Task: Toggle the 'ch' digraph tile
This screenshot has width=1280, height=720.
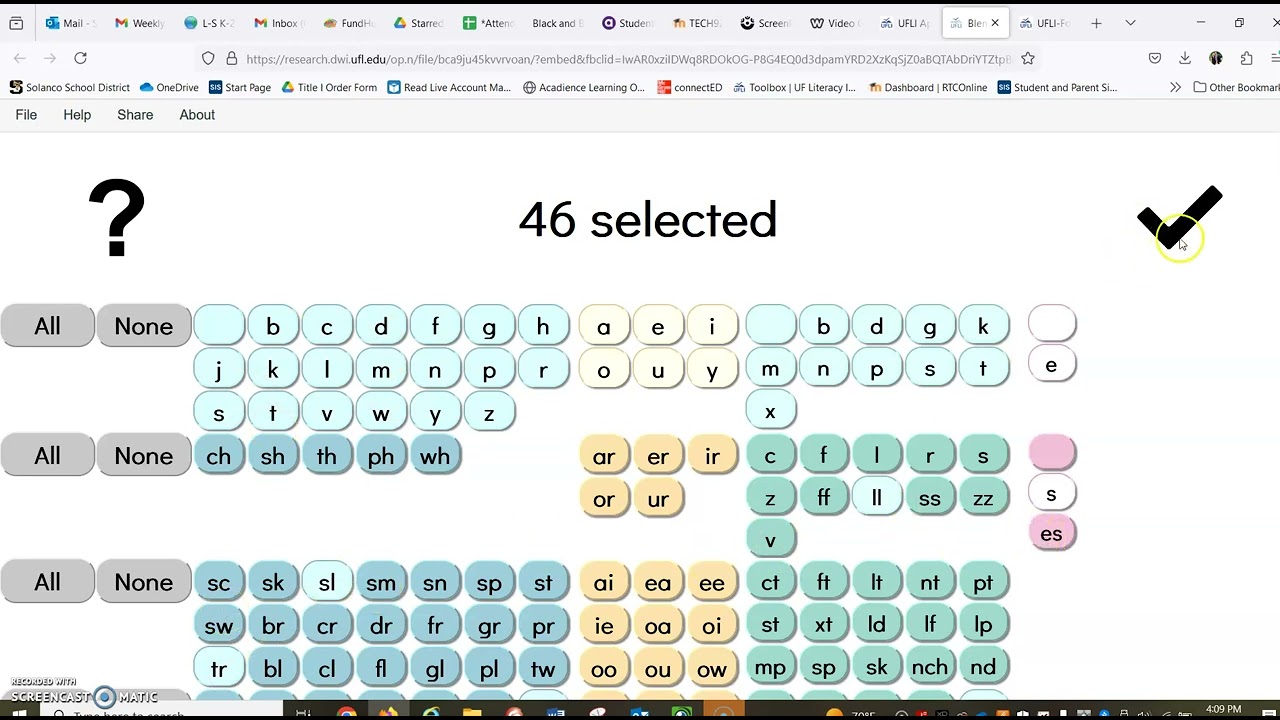Action: pyautogui.click(x=219, y=456)
